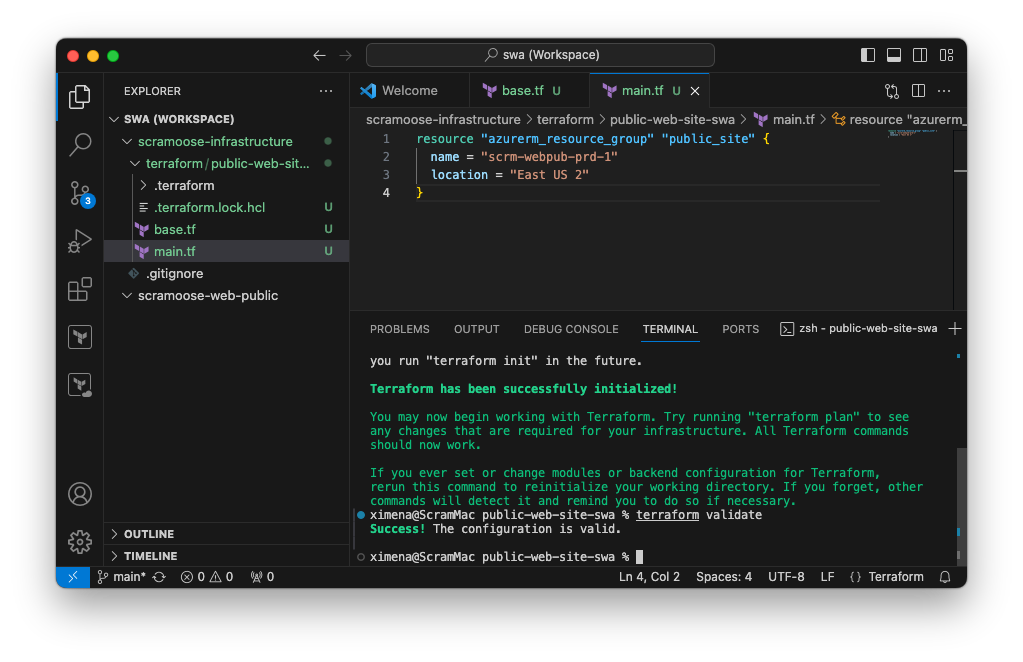
Task: Collapse the scramoose-web-public folder
Action: (x=226, y=295)
